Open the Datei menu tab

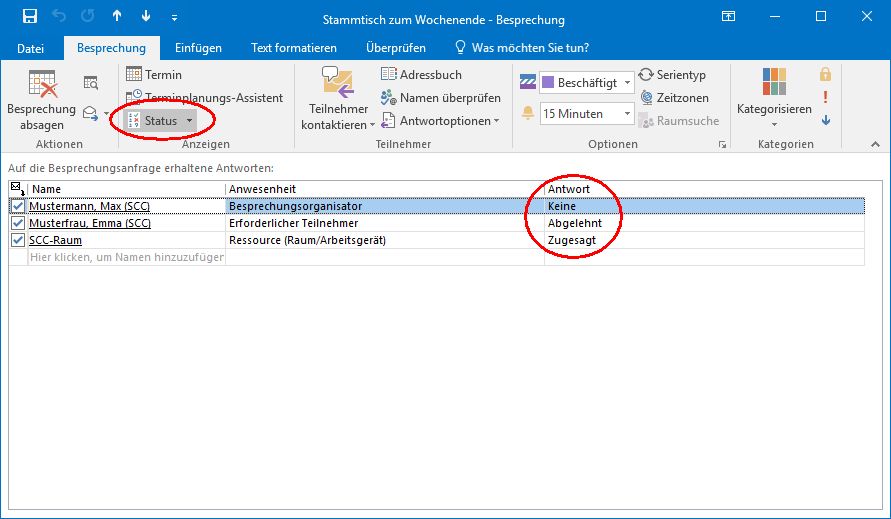(31, 48)
